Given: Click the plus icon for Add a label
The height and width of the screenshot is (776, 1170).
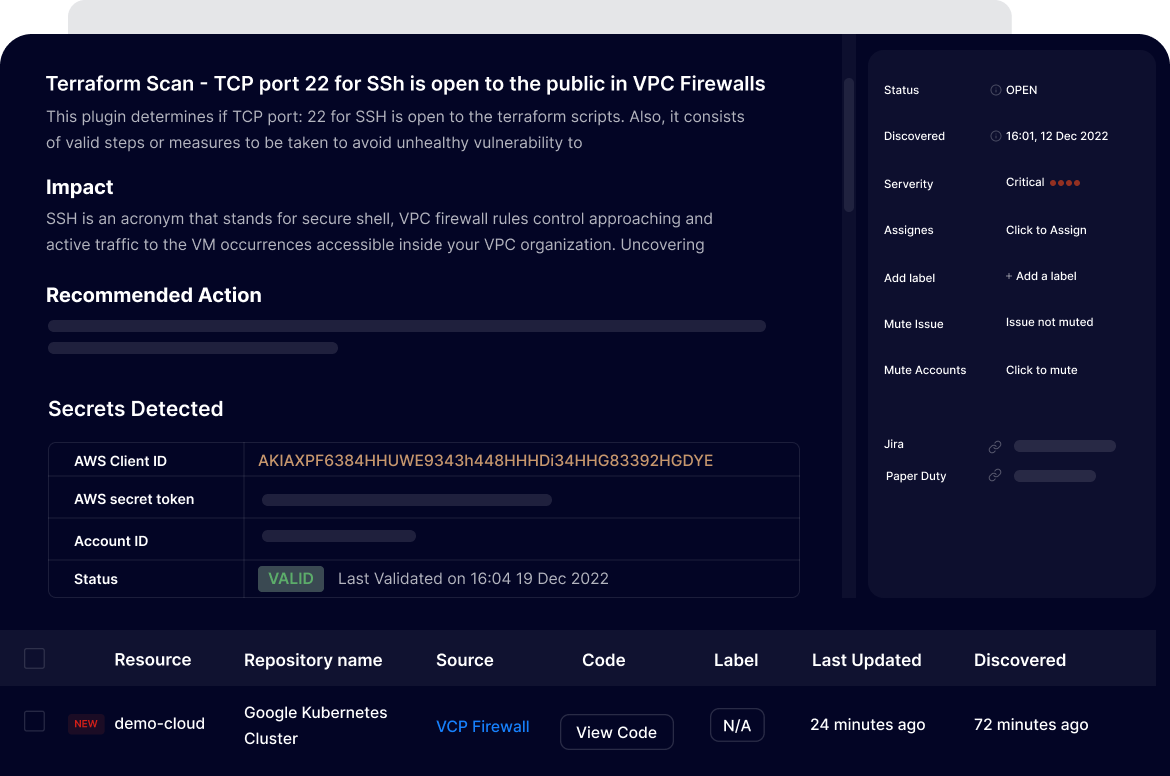Looking at the screenshot, I should coord(1009,276).
